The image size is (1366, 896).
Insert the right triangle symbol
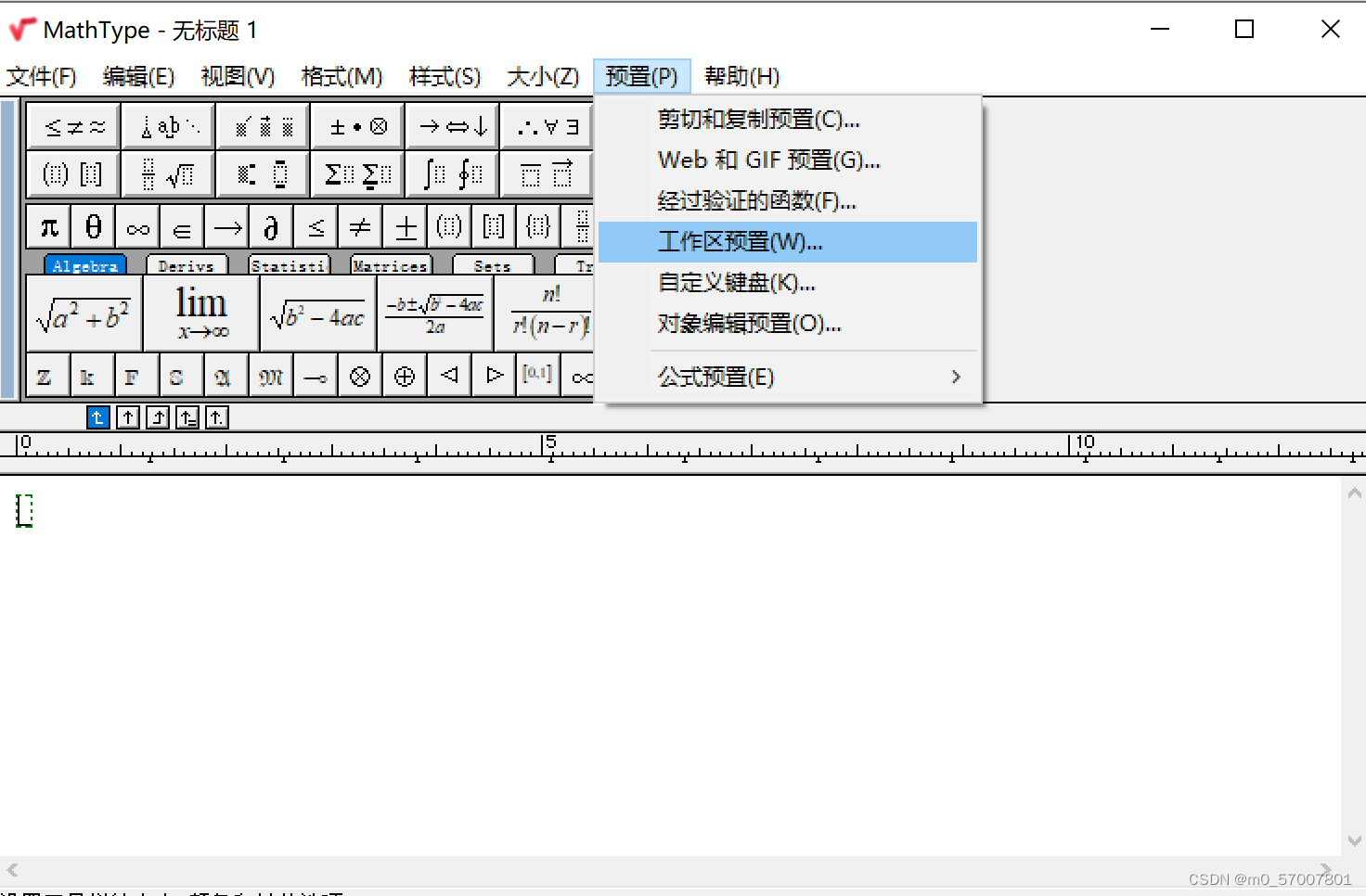[494, 376]
